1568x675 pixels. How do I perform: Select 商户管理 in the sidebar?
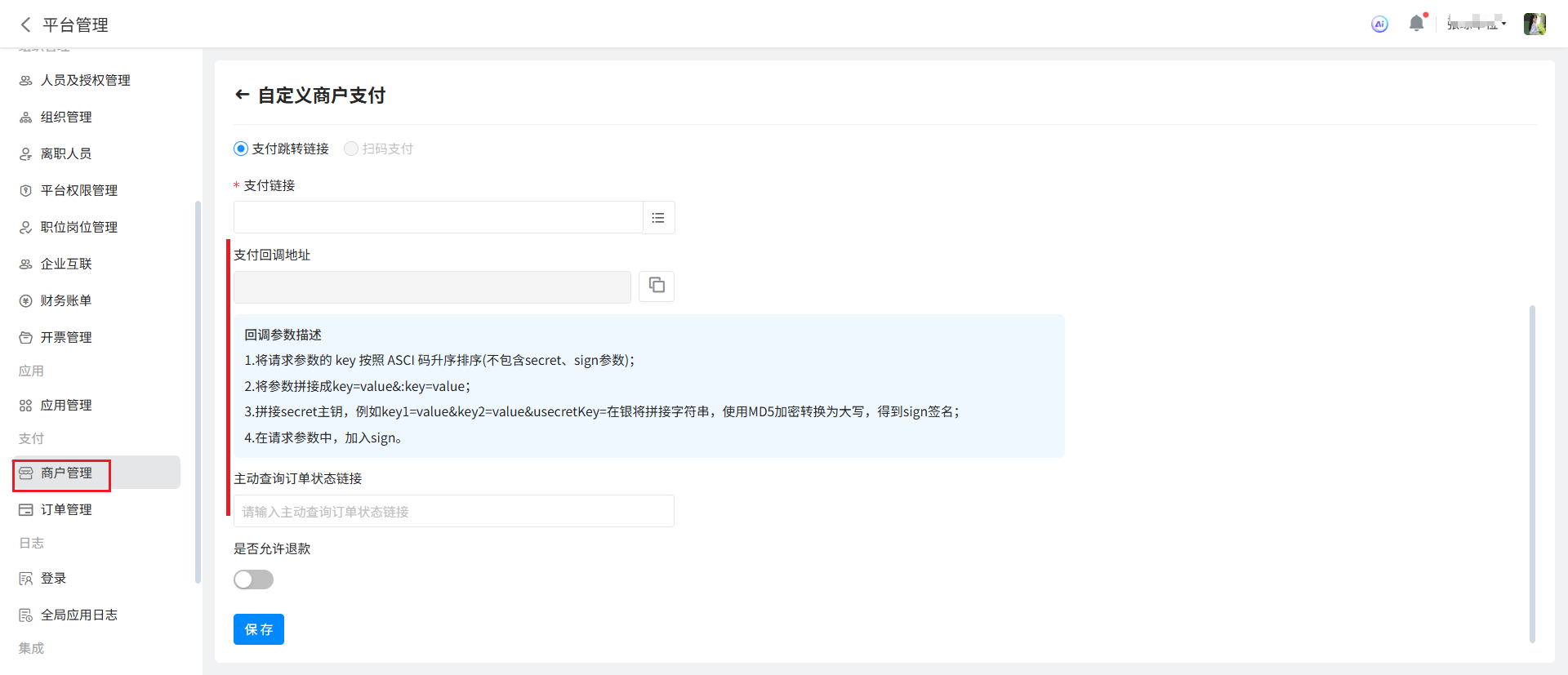click(x=66, y=473)
